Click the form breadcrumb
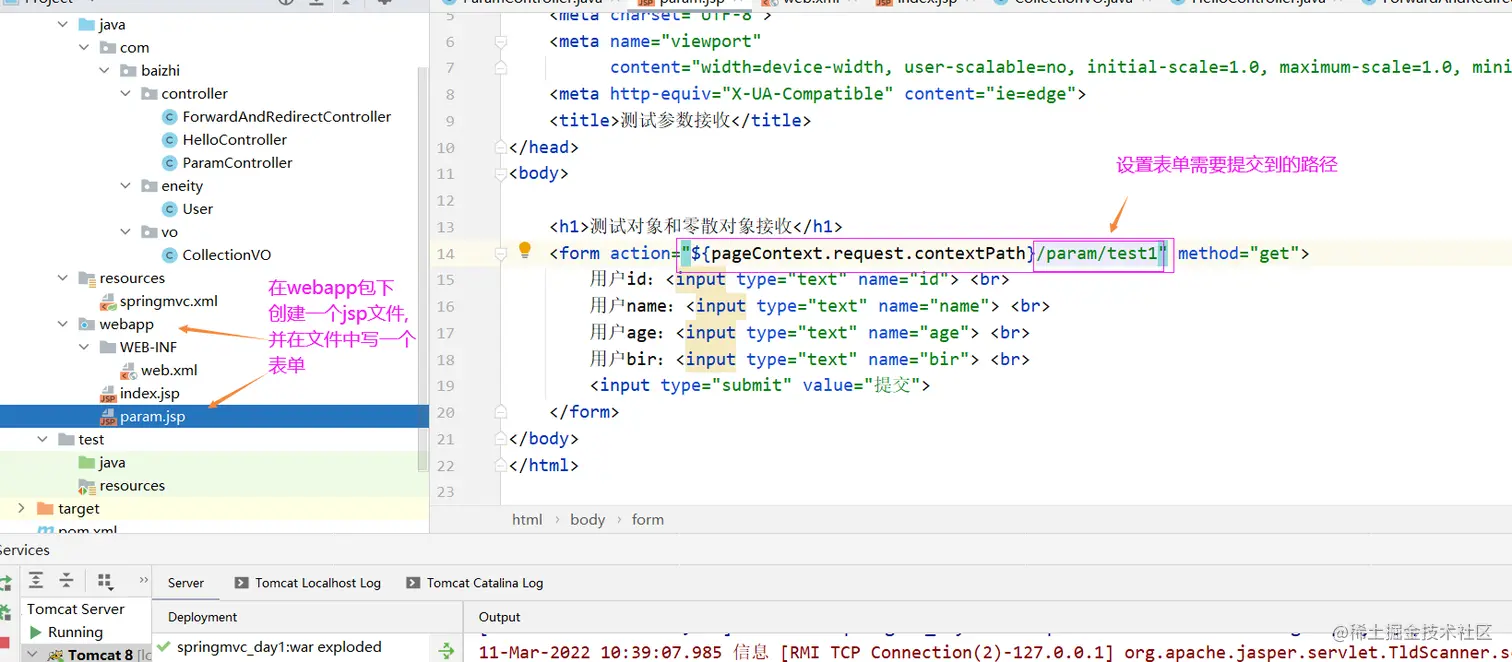The height and width of the screenshot is (662, 1512). (x=648, y=519)
